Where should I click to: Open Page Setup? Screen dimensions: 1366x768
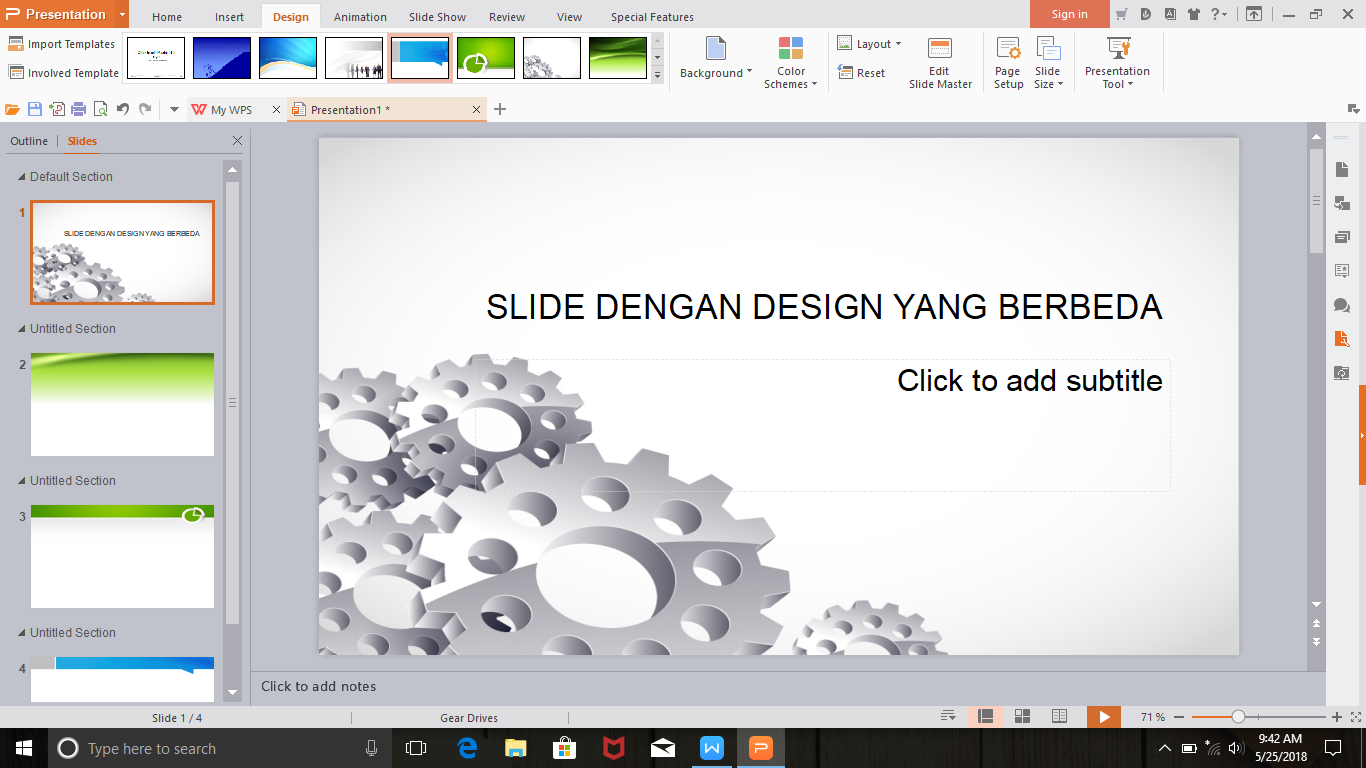pyautogui.click(x=1007, y=62)
